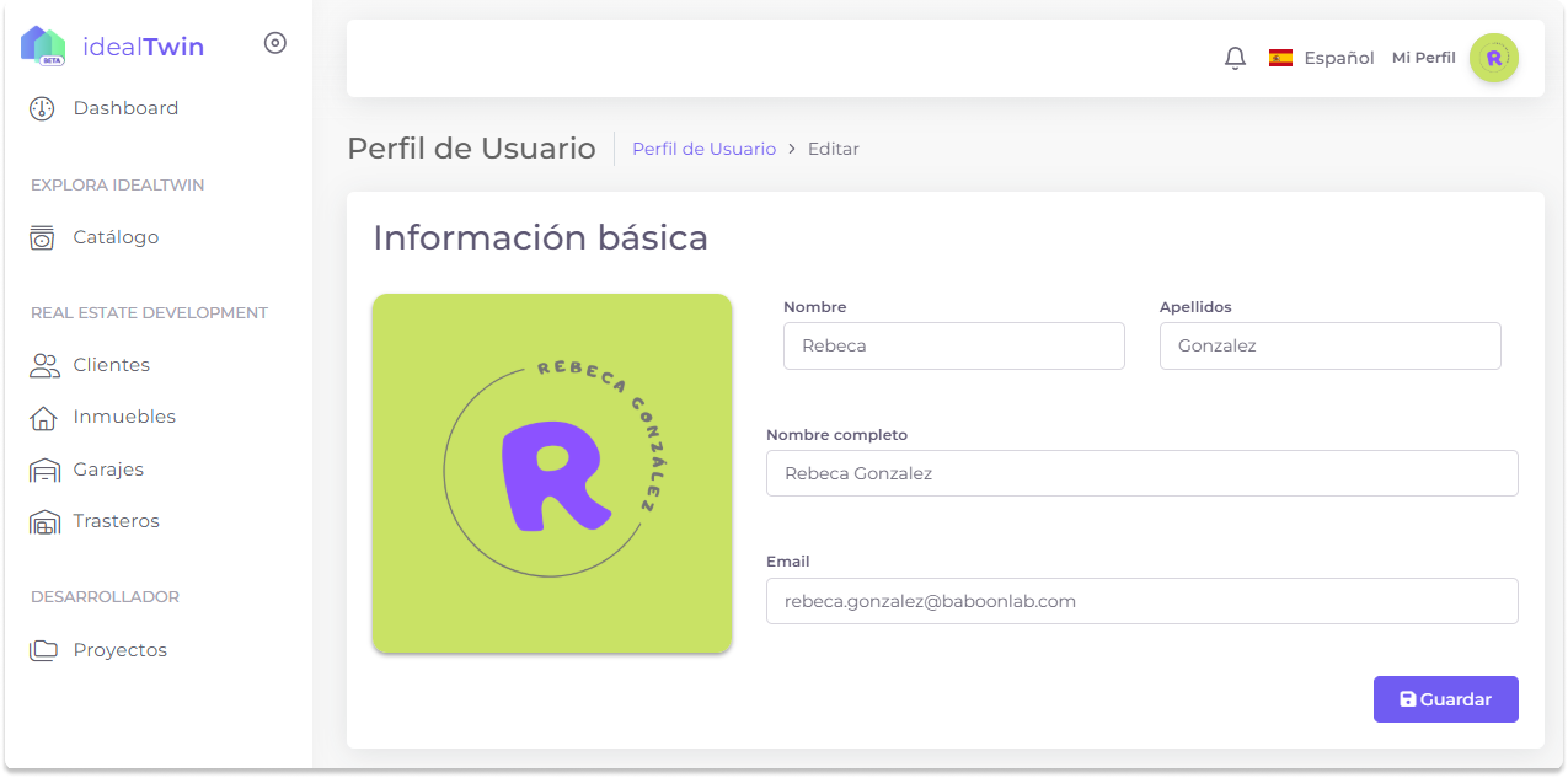Collapse the sidebar with the circle toggle
Image resolution: width=1568 pixels, height=778 pixels.
[x=275, y=44]
